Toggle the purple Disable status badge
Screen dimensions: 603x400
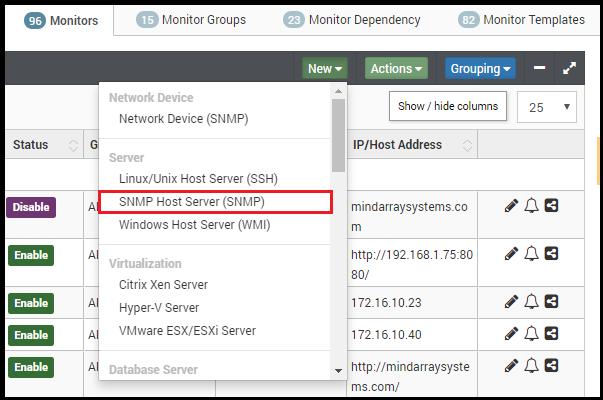[x=31, y=207]
